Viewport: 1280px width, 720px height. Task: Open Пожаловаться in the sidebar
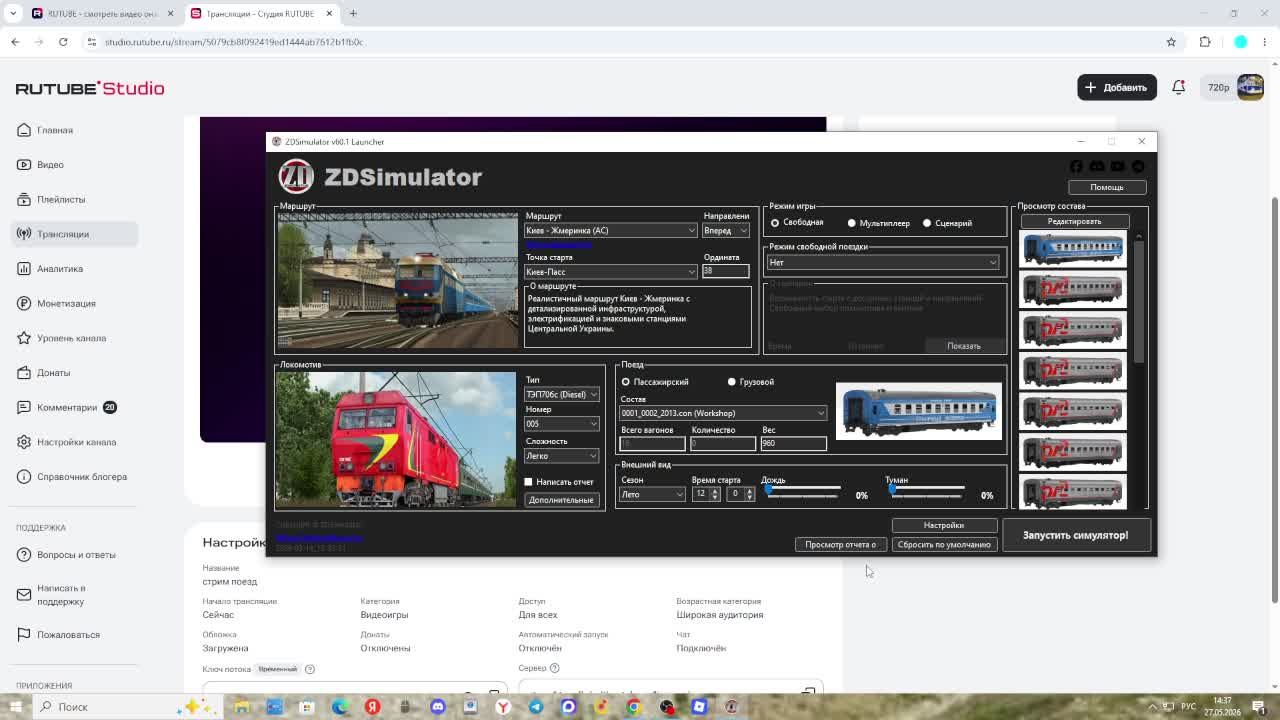[68, 635]
